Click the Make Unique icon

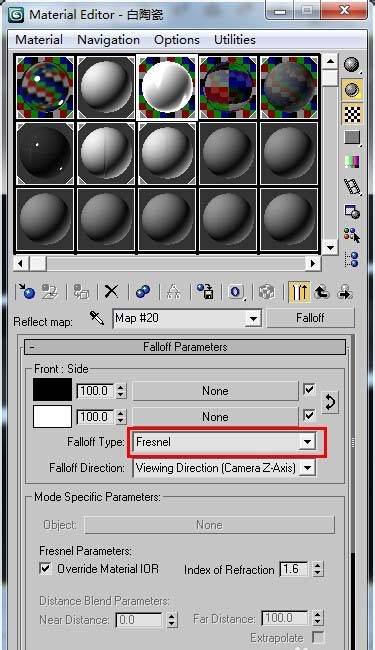pos(173,292)
